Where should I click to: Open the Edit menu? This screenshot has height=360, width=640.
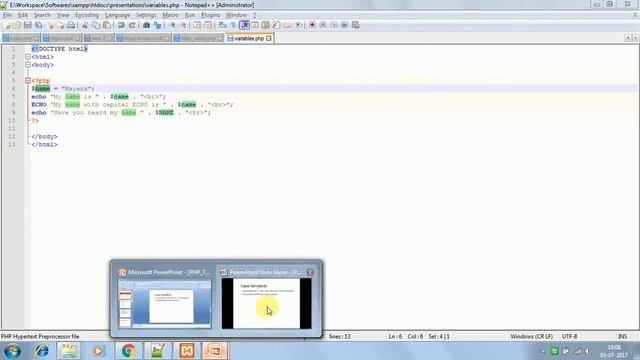point(23,15)
